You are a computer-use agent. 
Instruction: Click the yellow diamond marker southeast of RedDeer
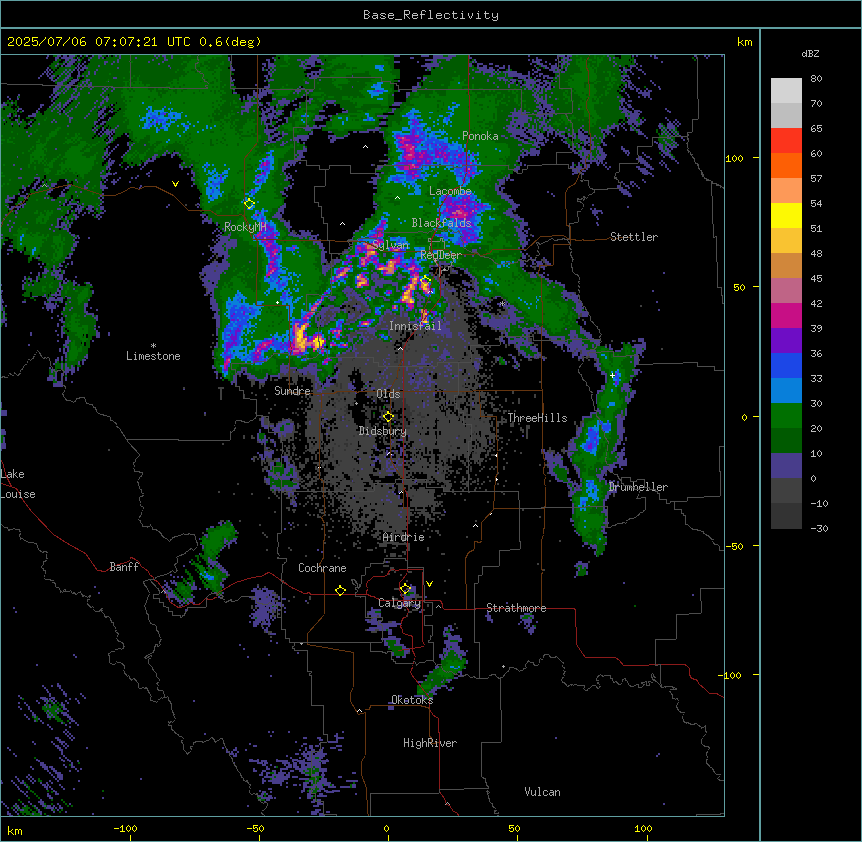click(426, 281)
